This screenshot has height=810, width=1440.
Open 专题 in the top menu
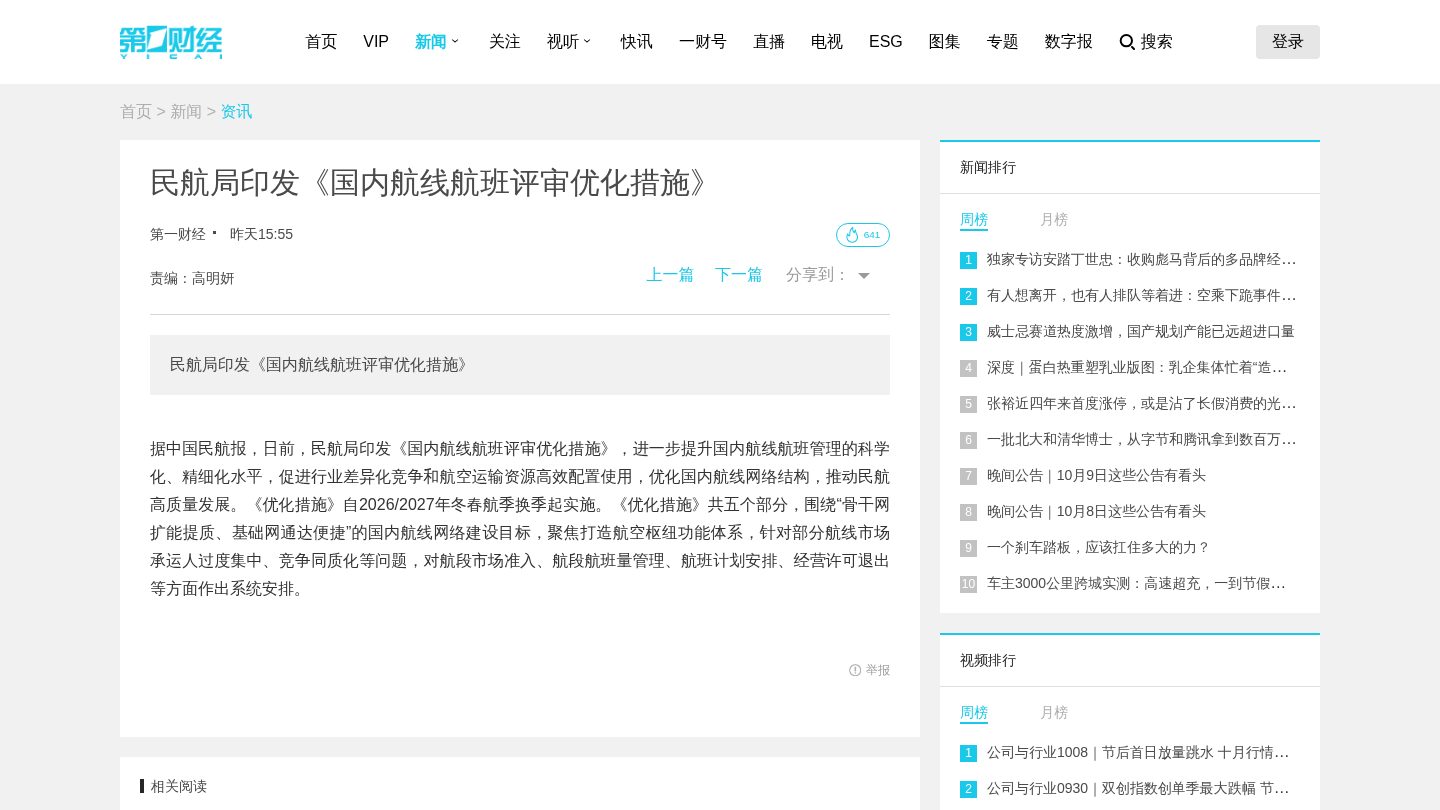(x=1003, y=42)
